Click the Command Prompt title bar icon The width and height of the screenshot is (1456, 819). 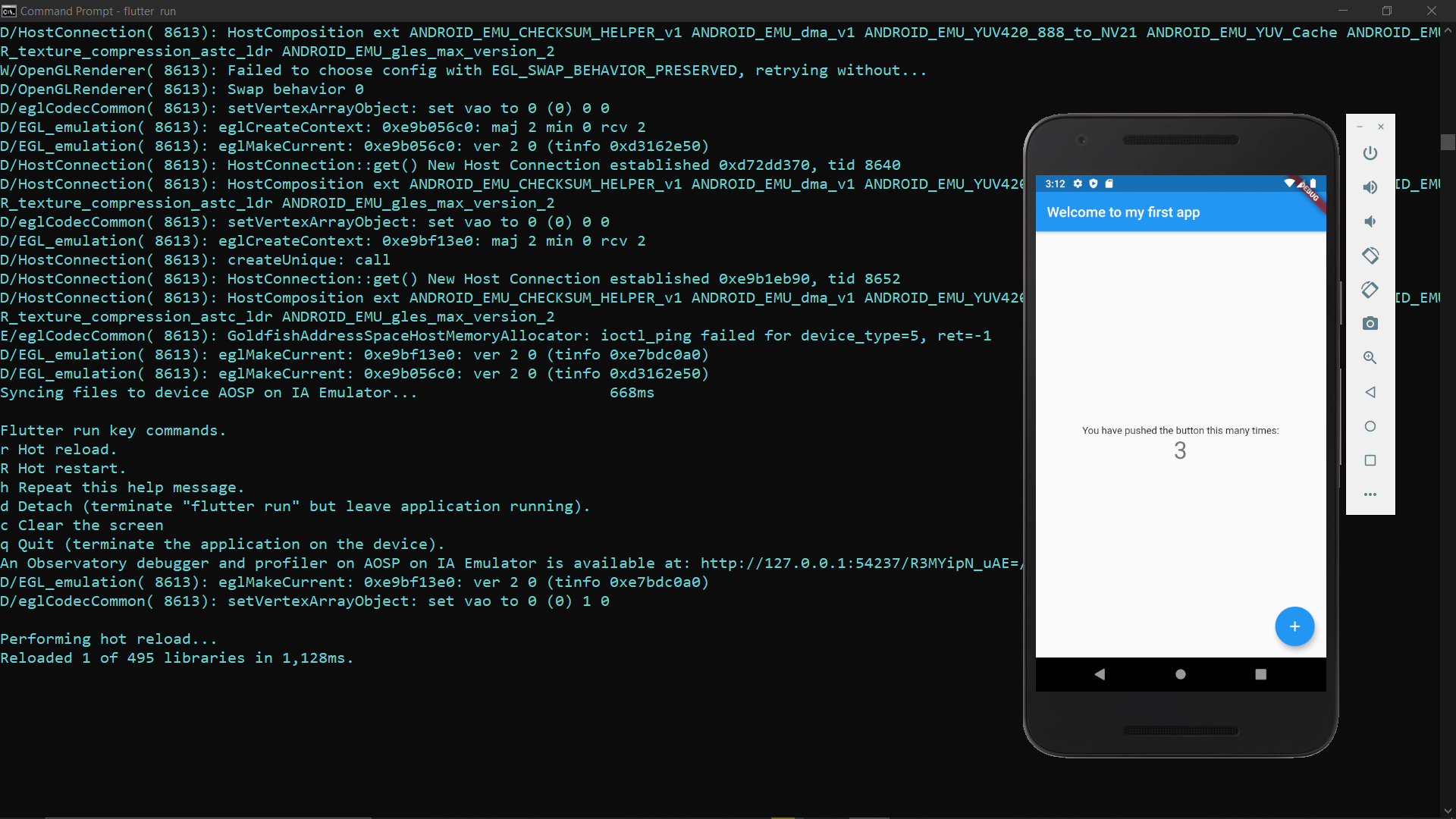(9, 11)
